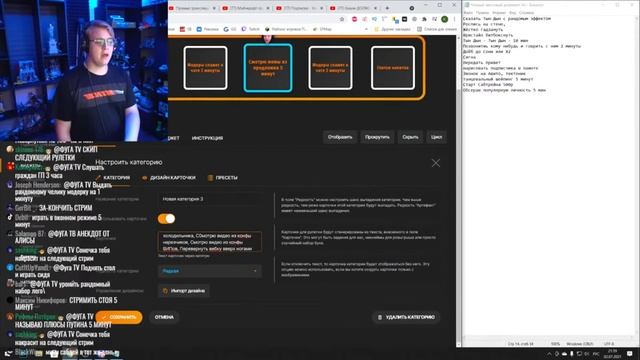
Task: Click the dark square extension icon
Action: tap(404, 19)
